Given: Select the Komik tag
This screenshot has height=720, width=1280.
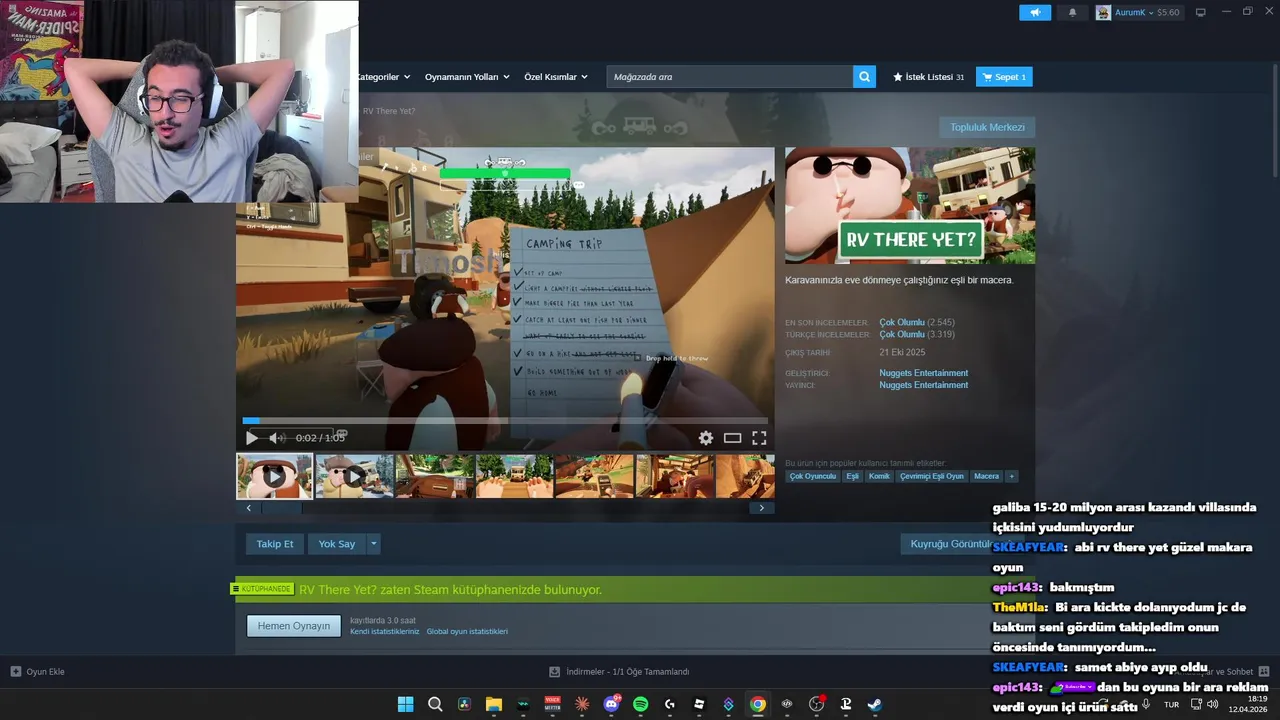Looking at the screenshot, I should pyautogui.click(x=879, y=476).
